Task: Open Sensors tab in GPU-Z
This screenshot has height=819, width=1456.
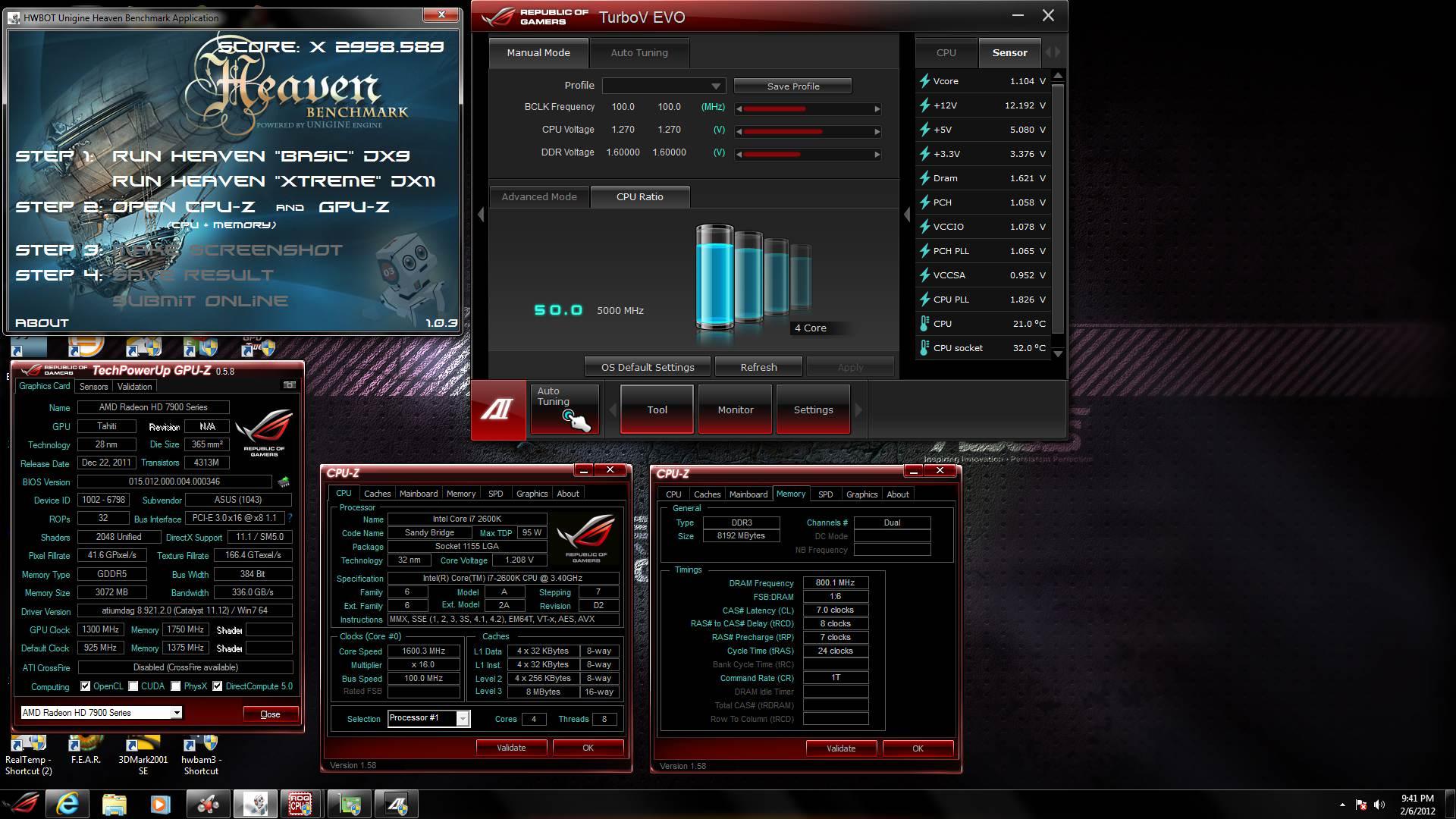Action: pyautogui.click(x=94, y=386)
